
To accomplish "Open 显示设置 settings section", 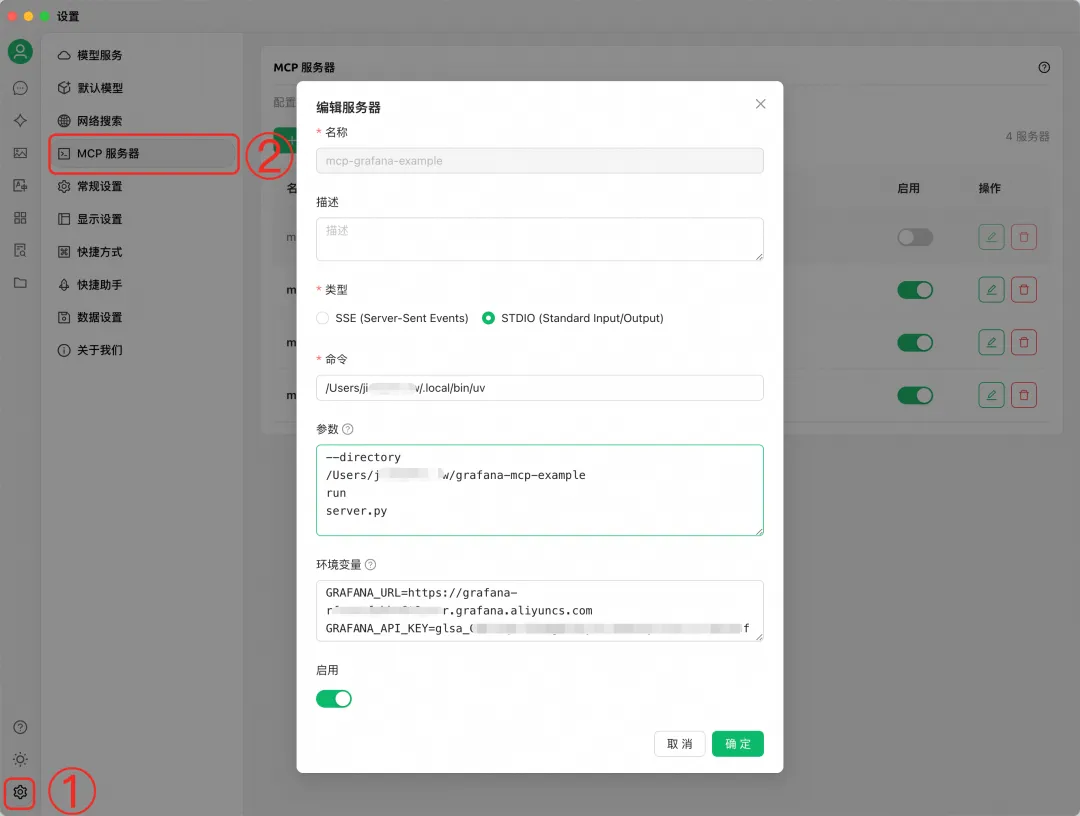I will [145, 219].
